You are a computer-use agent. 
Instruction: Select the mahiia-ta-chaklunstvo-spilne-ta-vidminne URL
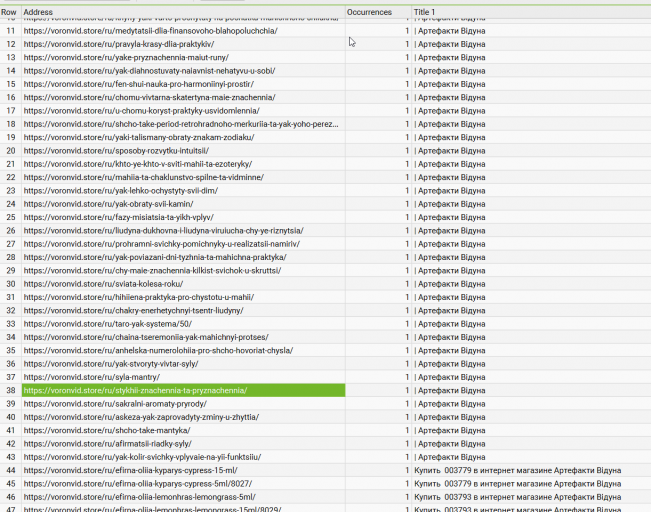pyautogui.click(x=143, y=177)
